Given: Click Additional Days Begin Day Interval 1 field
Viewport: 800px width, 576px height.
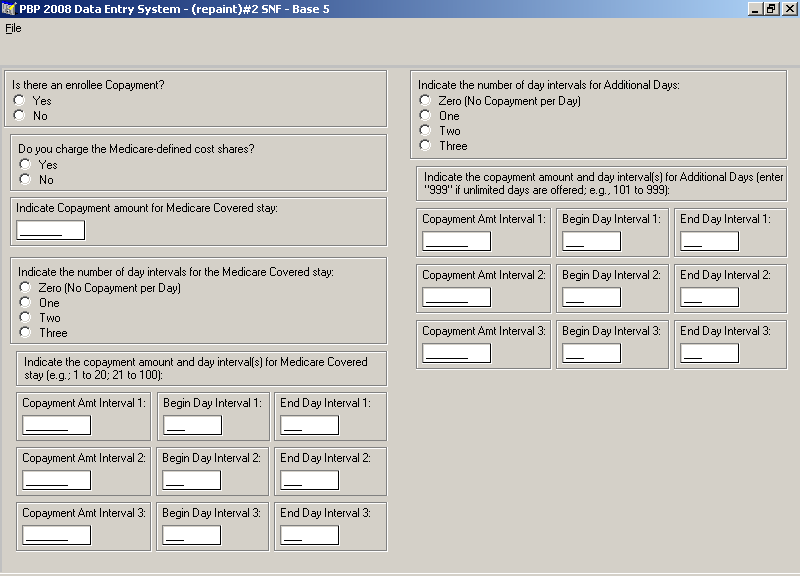Looking at the screenshot, I should click(x=592, y=241).
